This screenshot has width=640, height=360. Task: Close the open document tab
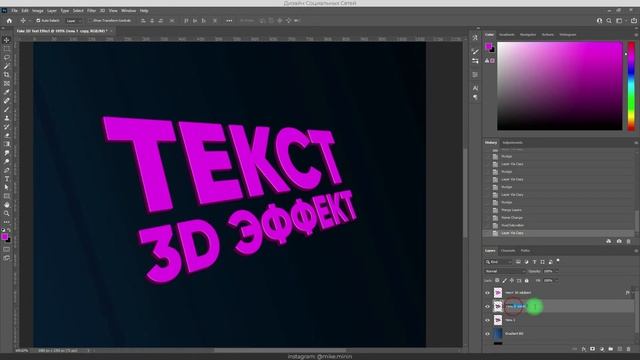pos(111,31)
